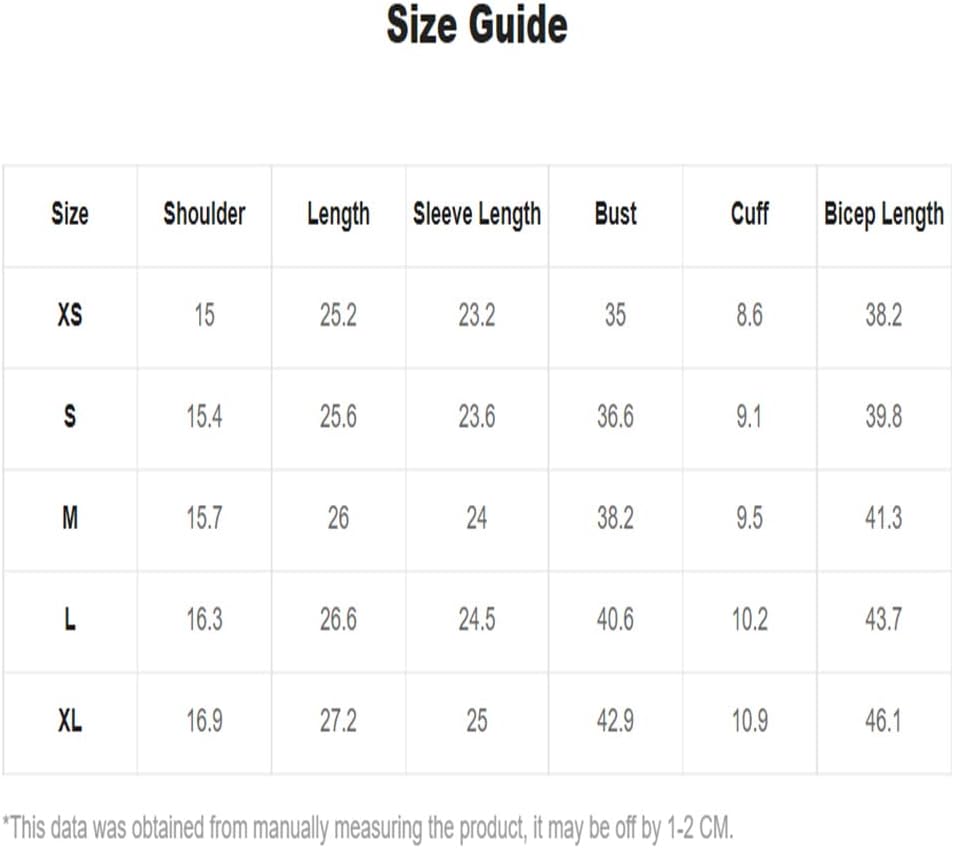Click the XL size row label
The width and height of the screenshot is (954, 848).
coord(70,721)
